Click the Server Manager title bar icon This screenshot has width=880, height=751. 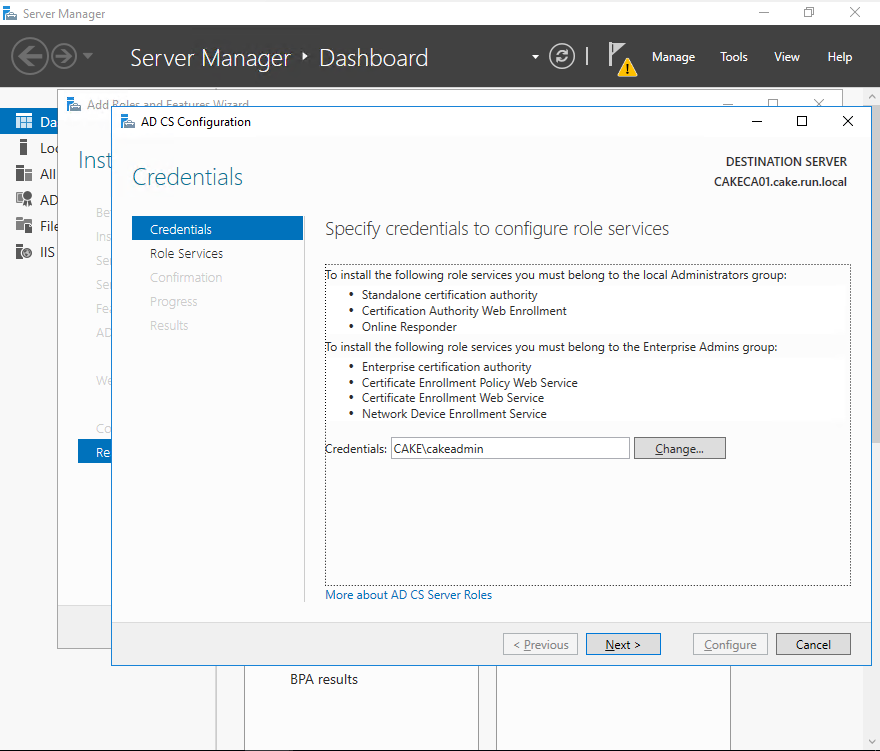click(x=10, y=13)
